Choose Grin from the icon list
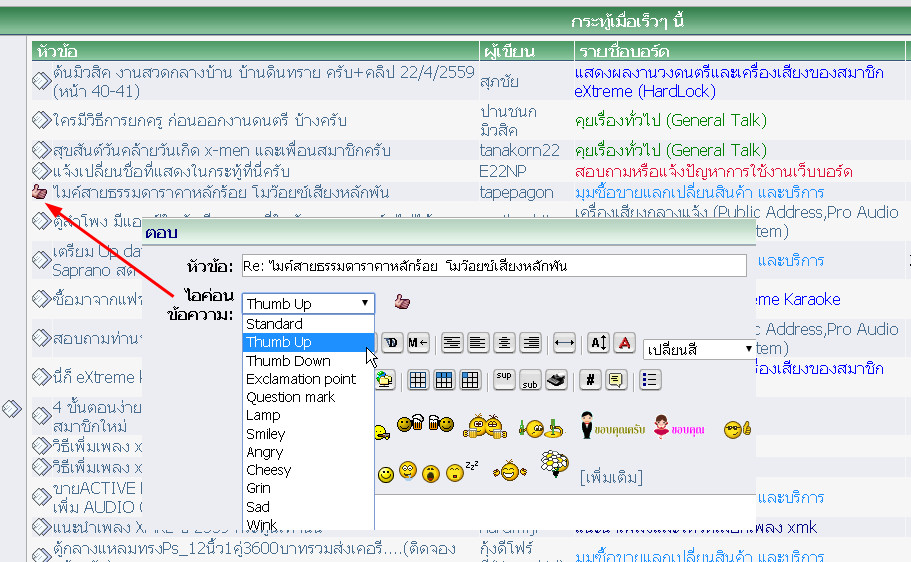 pos(308,488)
